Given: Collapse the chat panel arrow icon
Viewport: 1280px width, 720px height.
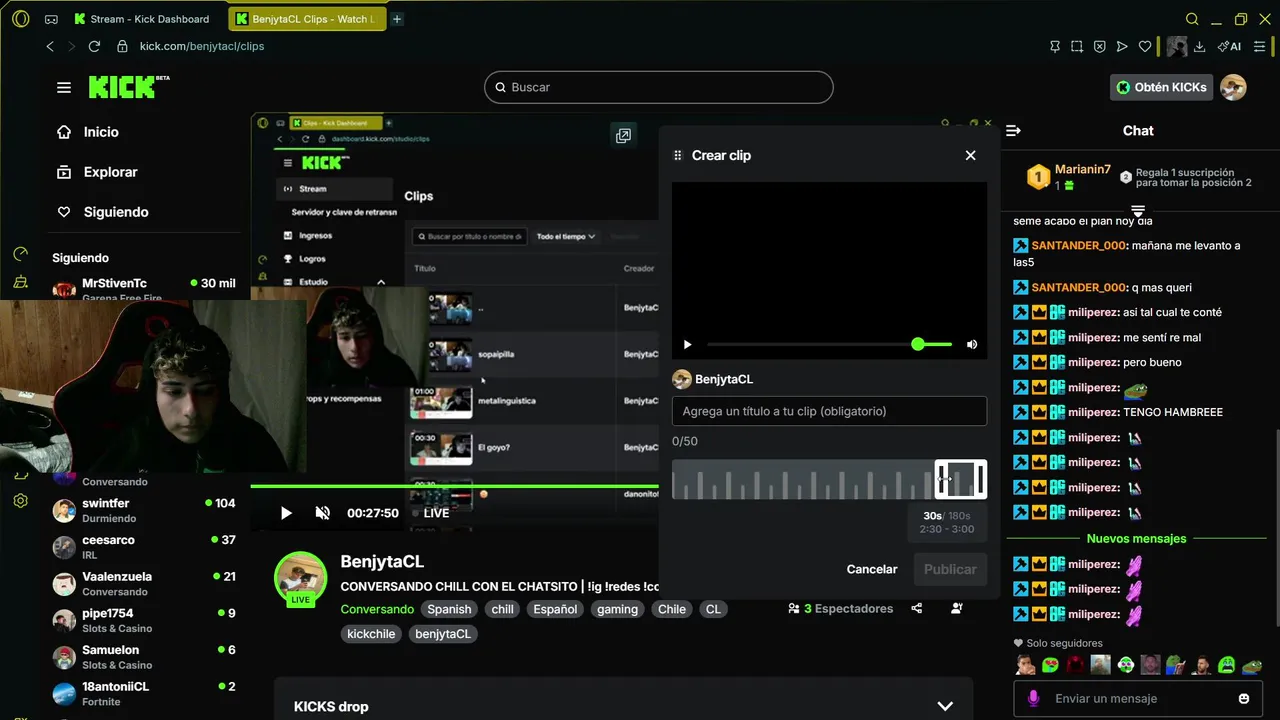Looking at the screenshot, I should point(1013,131).
